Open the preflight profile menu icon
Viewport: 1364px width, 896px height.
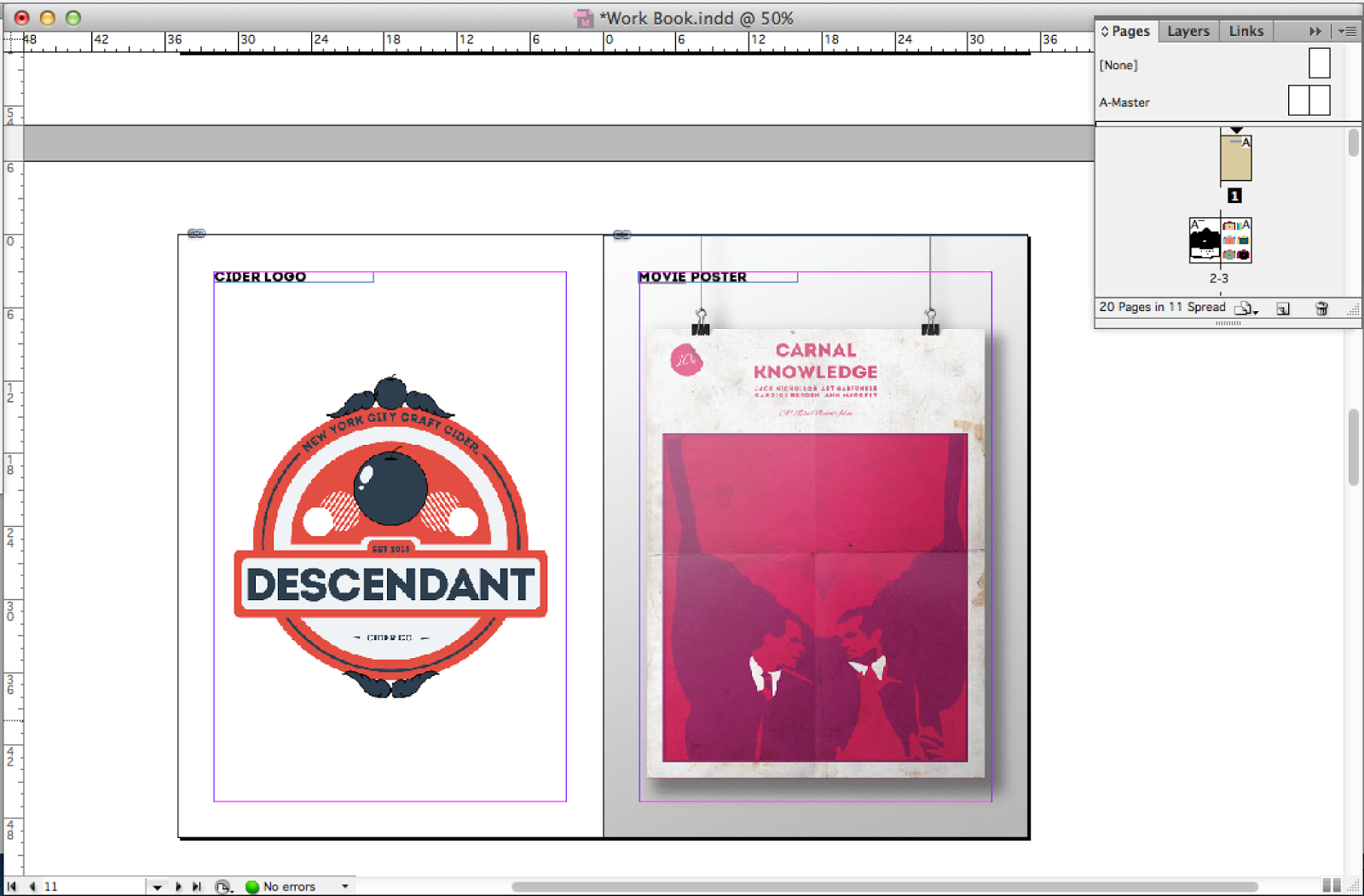(223, 887)
